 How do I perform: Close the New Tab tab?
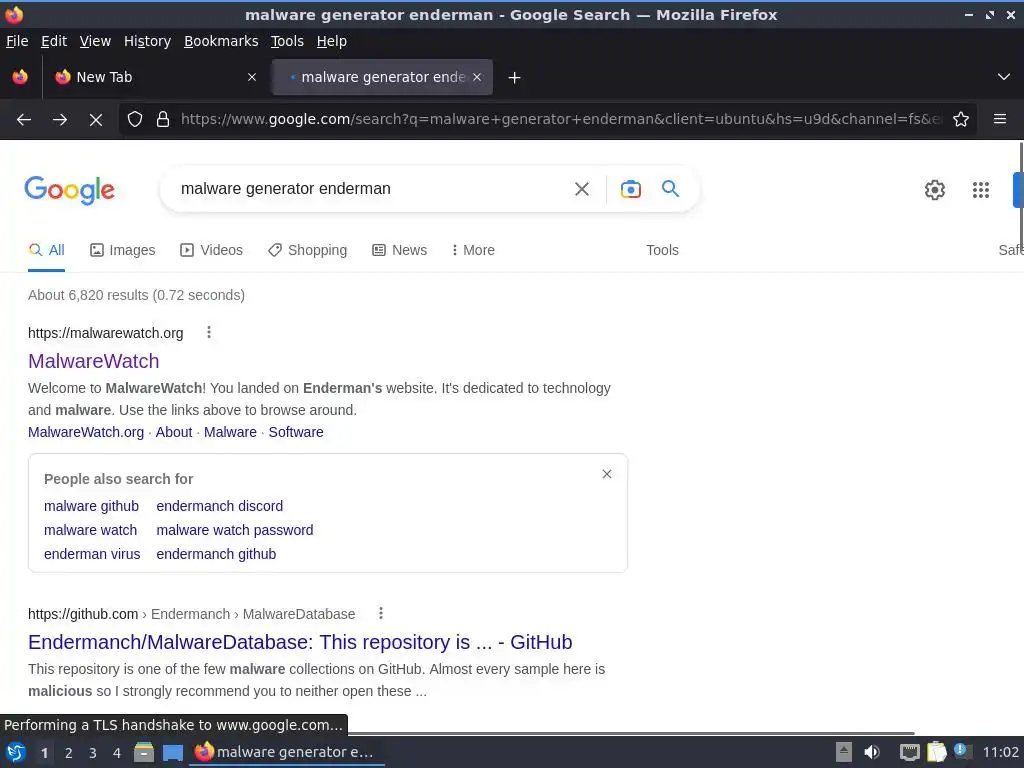click(x=252, y=77)
